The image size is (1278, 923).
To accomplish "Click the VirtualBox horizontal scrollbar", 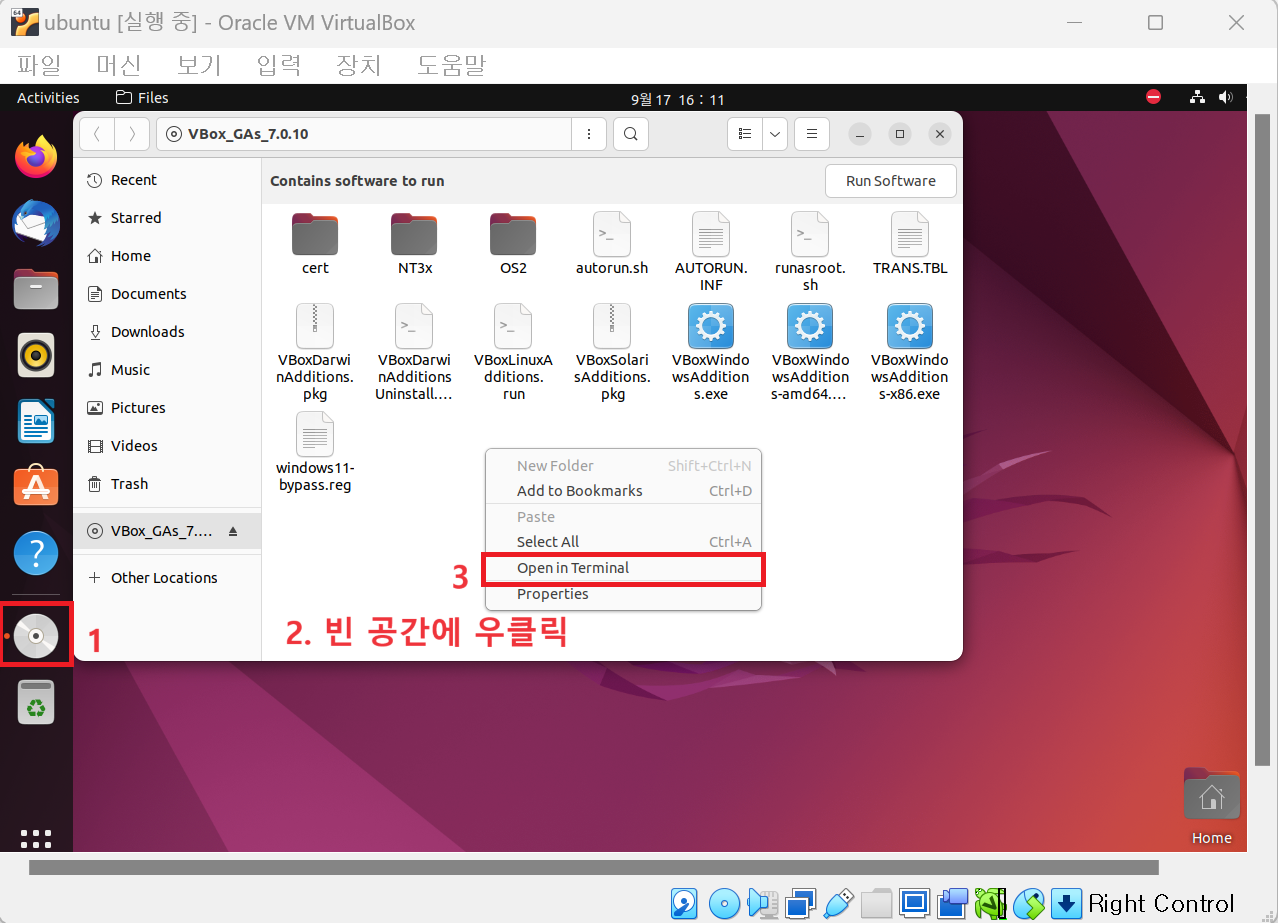I will click(x=593, y=867).
